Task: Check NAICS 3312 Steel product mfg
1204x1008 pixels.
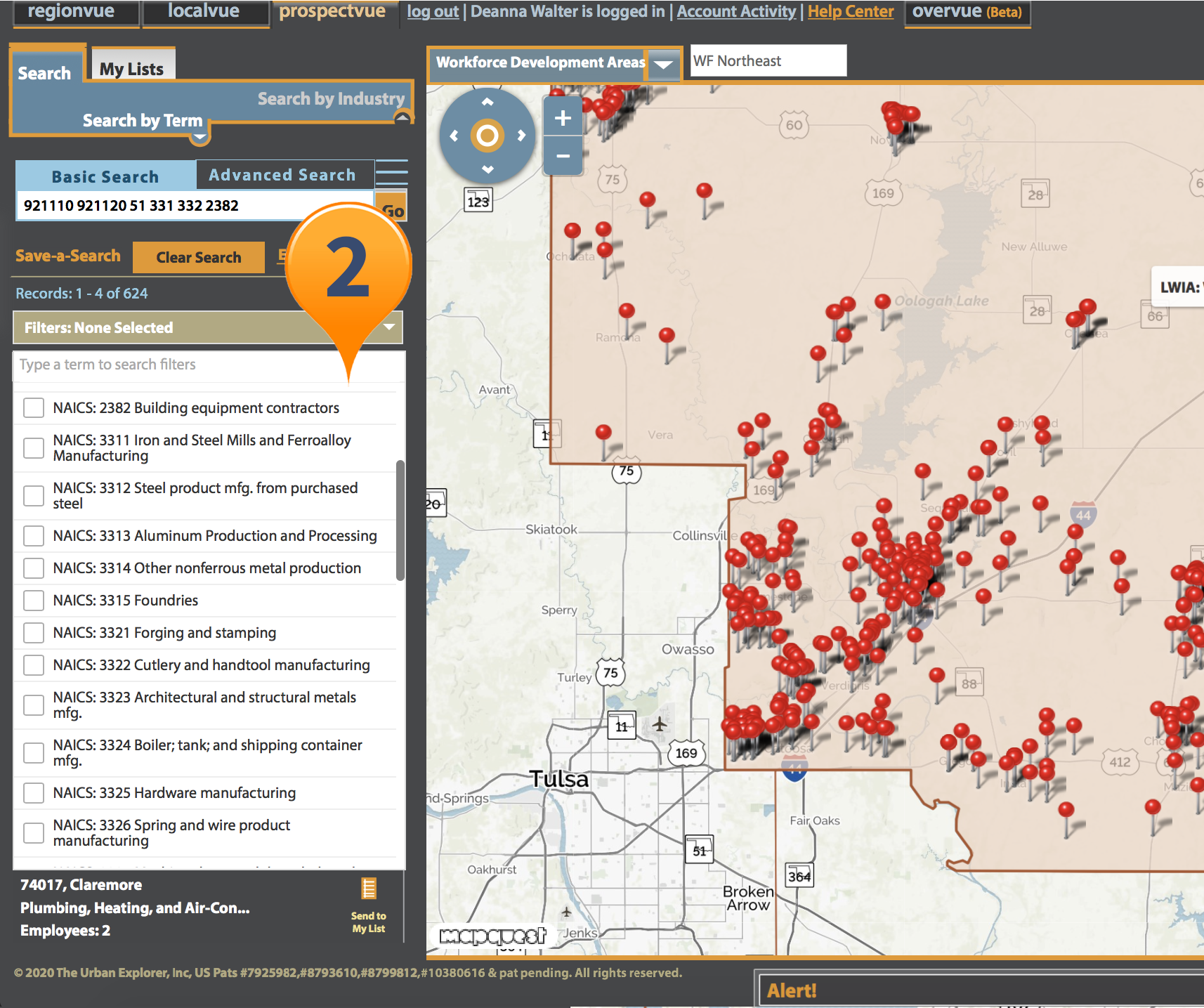Action: pyautogui.click(x=34, y=496)
